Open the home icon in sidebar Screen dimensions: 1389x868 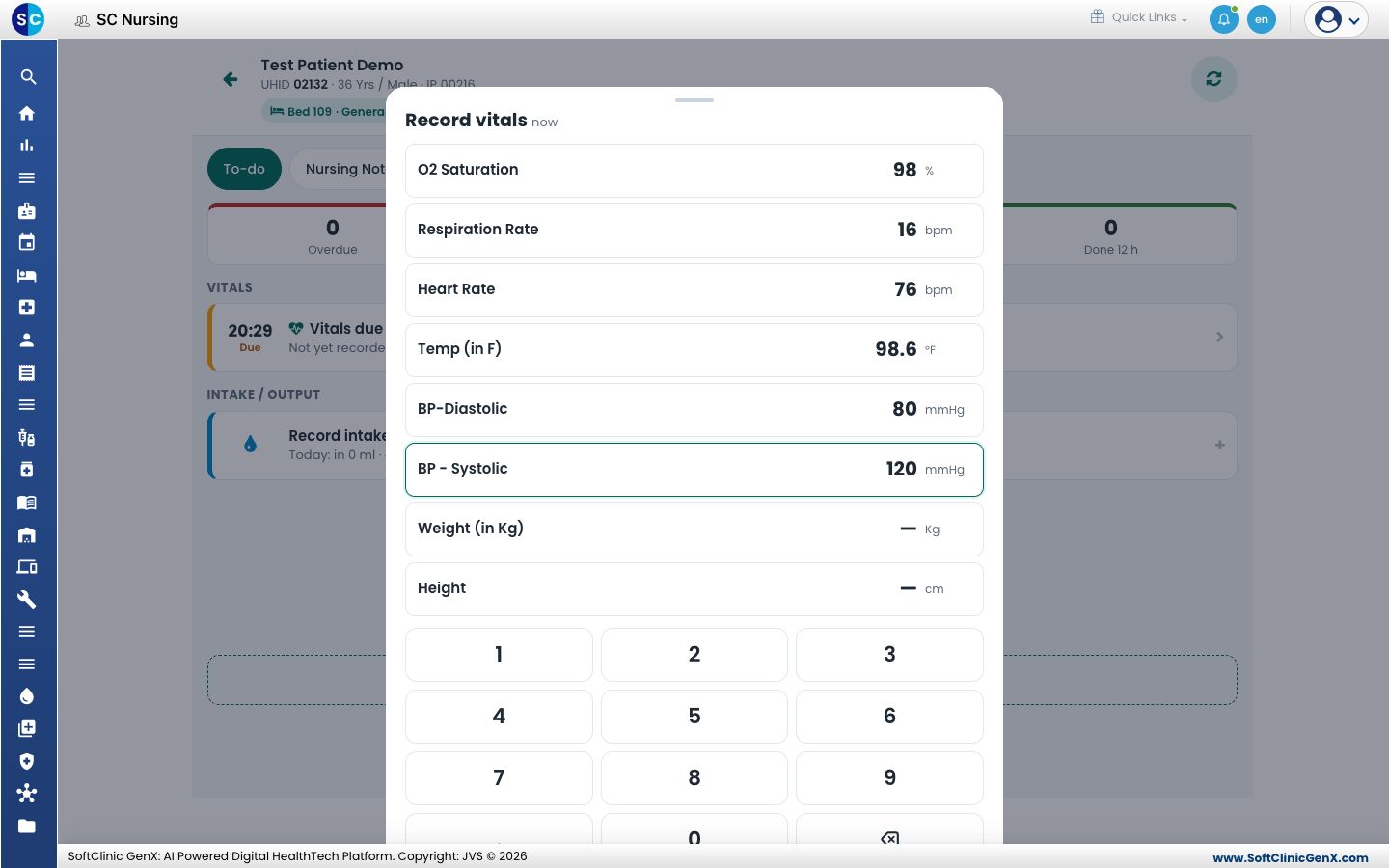pyautogui.click(x=27, y=113)
